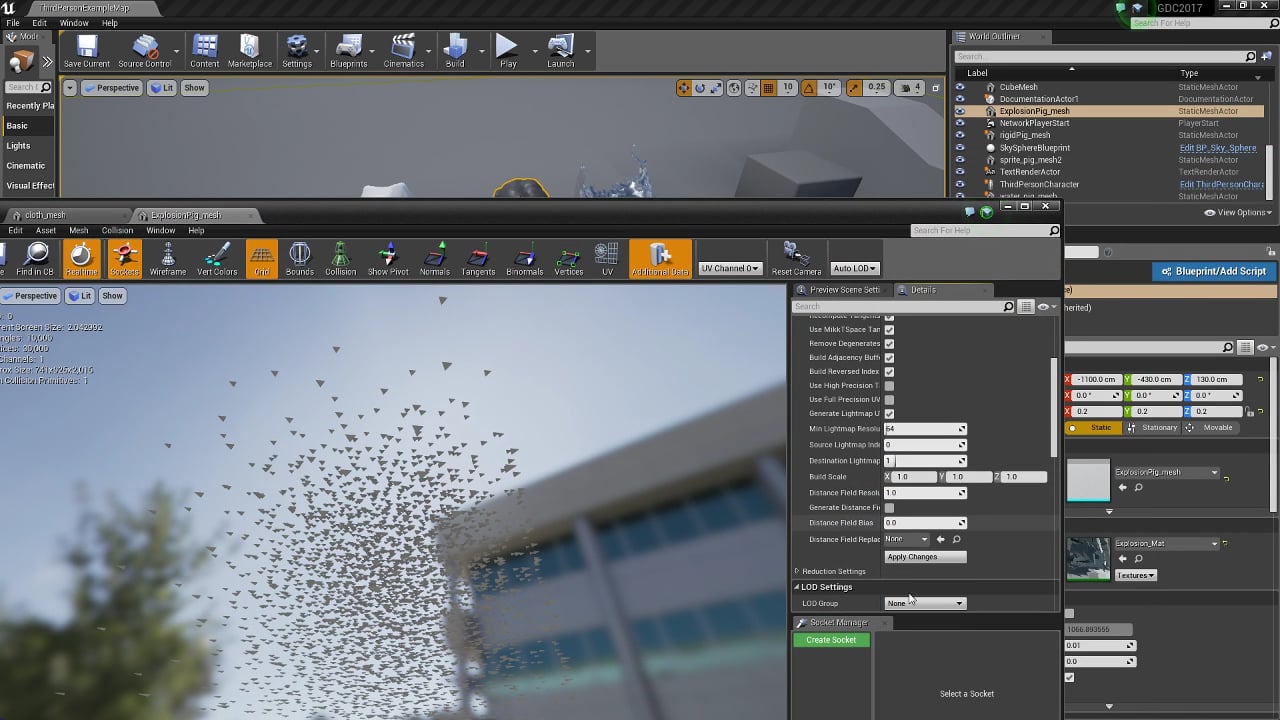Open LOD Group dropdown
The image size is (1280, 720).
point(925,603)
